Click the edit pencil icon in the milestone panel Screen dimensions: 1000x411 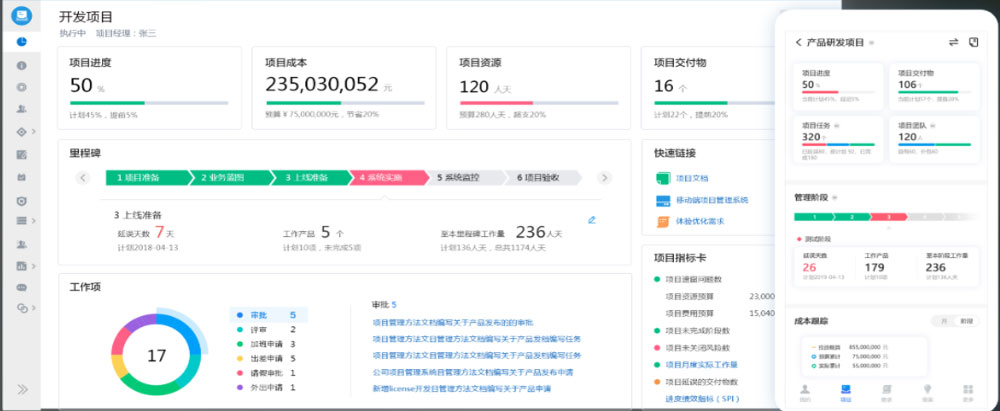pos(592,219)
